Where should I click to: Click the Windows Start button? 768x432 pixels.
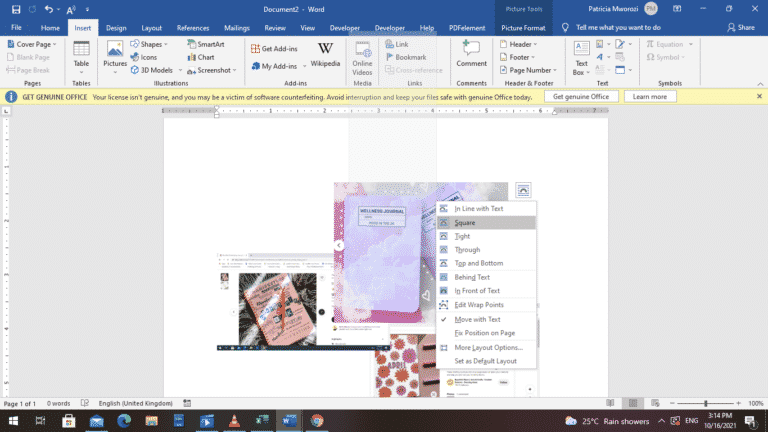point(13,421)
